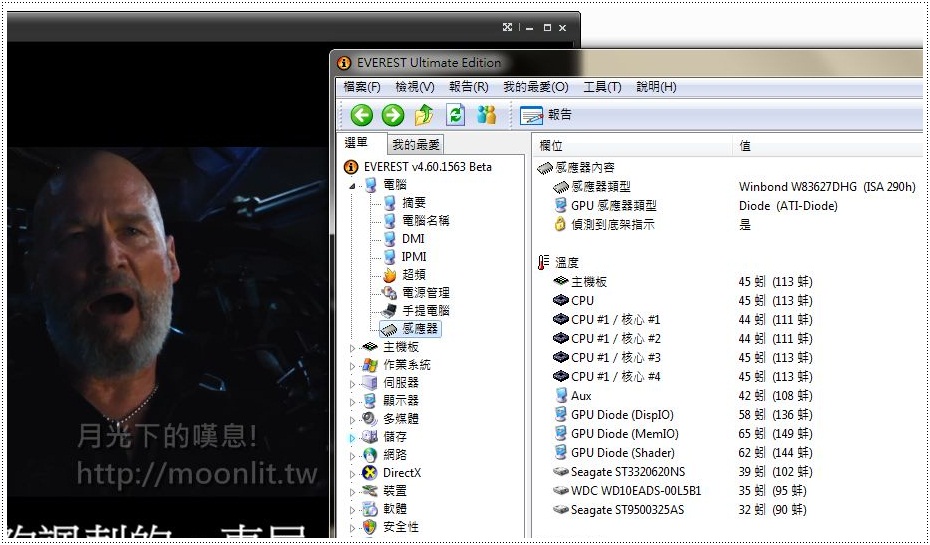Select the 電源管理 tree item
Screen dimensions: 930x545
click(425, 293)
